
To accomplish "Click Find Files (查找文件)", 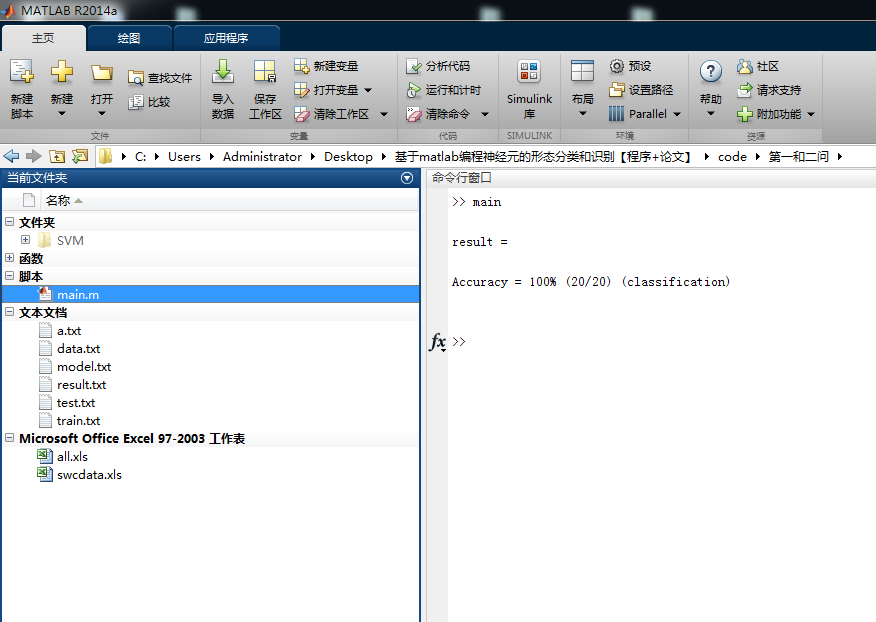I will pos(160,78).
